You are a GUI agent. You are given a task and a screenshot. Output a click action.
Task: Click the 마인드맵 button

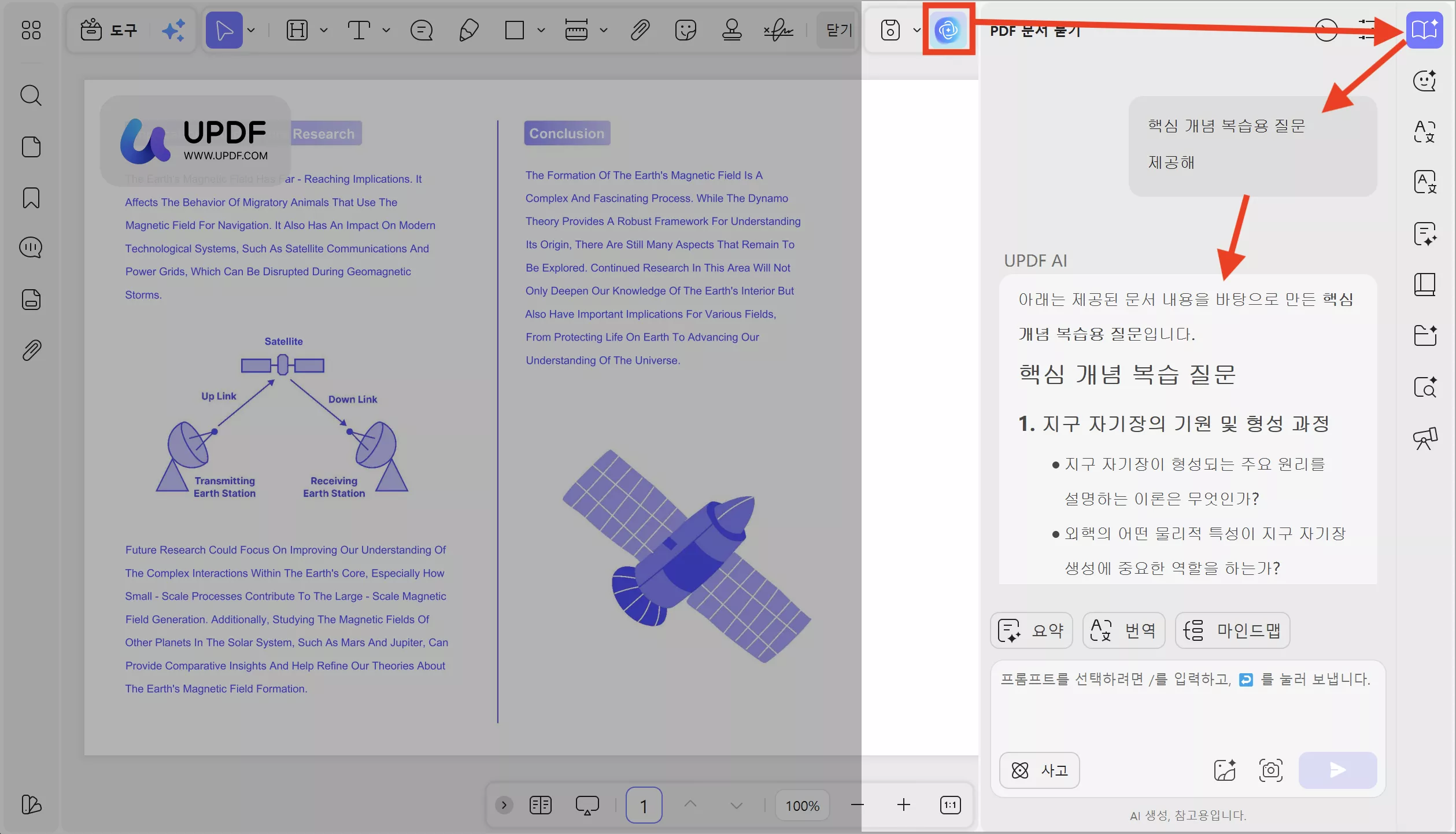(x=1233, y=630)
